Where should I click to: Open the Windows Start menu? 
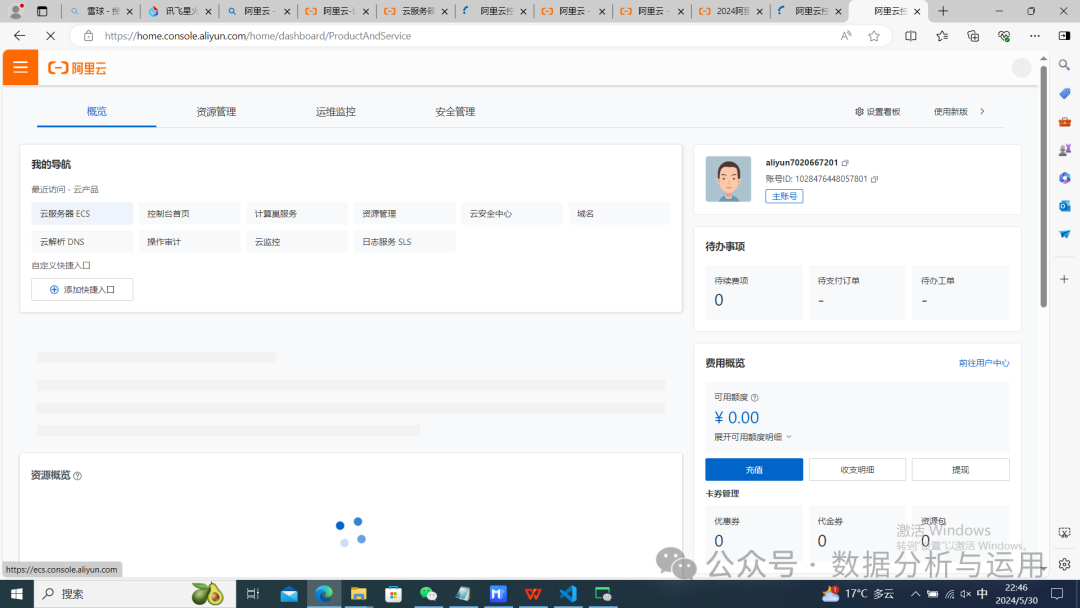[17, 594]
